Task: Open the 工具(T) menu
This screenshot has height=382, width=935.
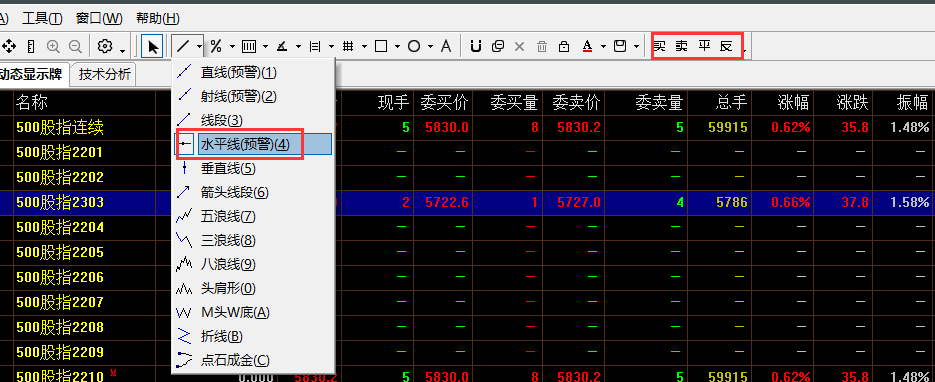Action: point(42,18)
